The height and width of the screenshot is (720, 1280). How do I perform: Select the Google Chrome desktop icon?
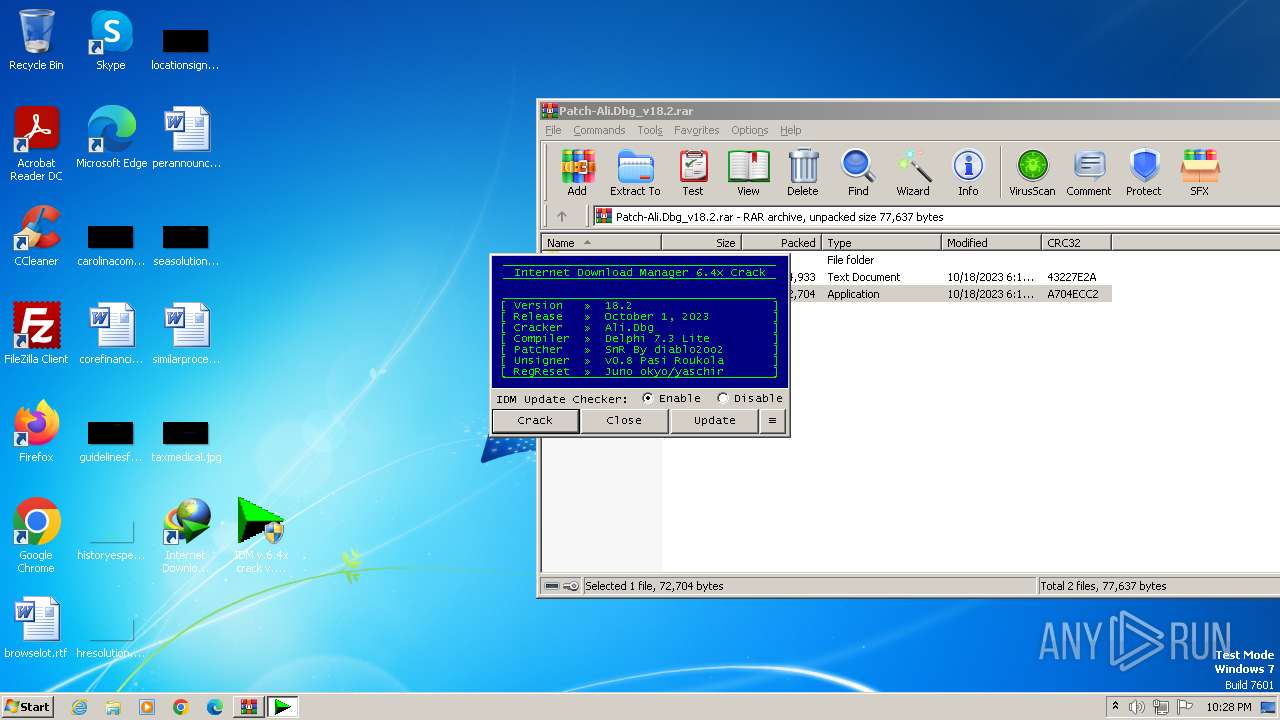(36, 536)
